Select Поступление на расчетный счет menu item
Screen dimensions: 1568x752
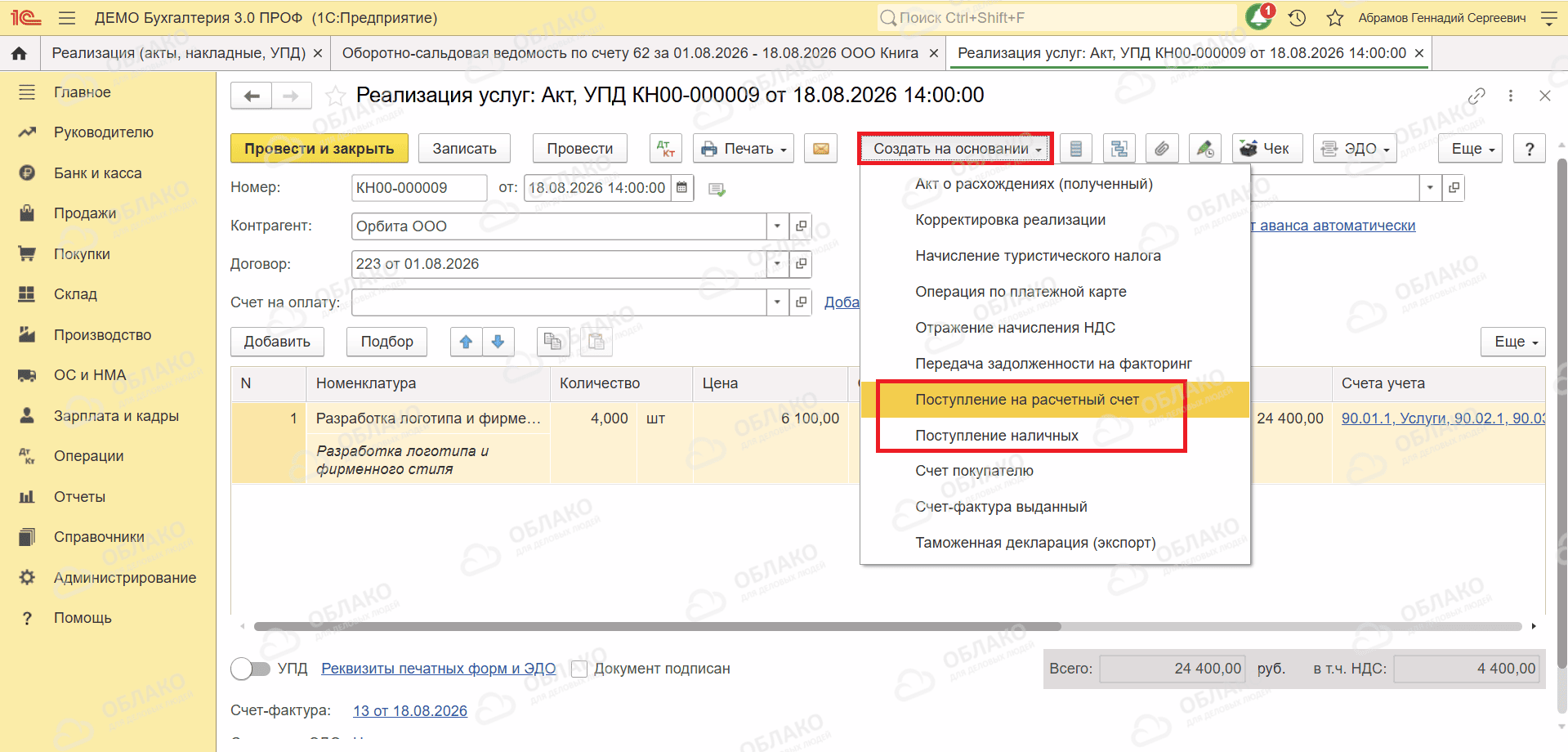[x=1026, y=400]
